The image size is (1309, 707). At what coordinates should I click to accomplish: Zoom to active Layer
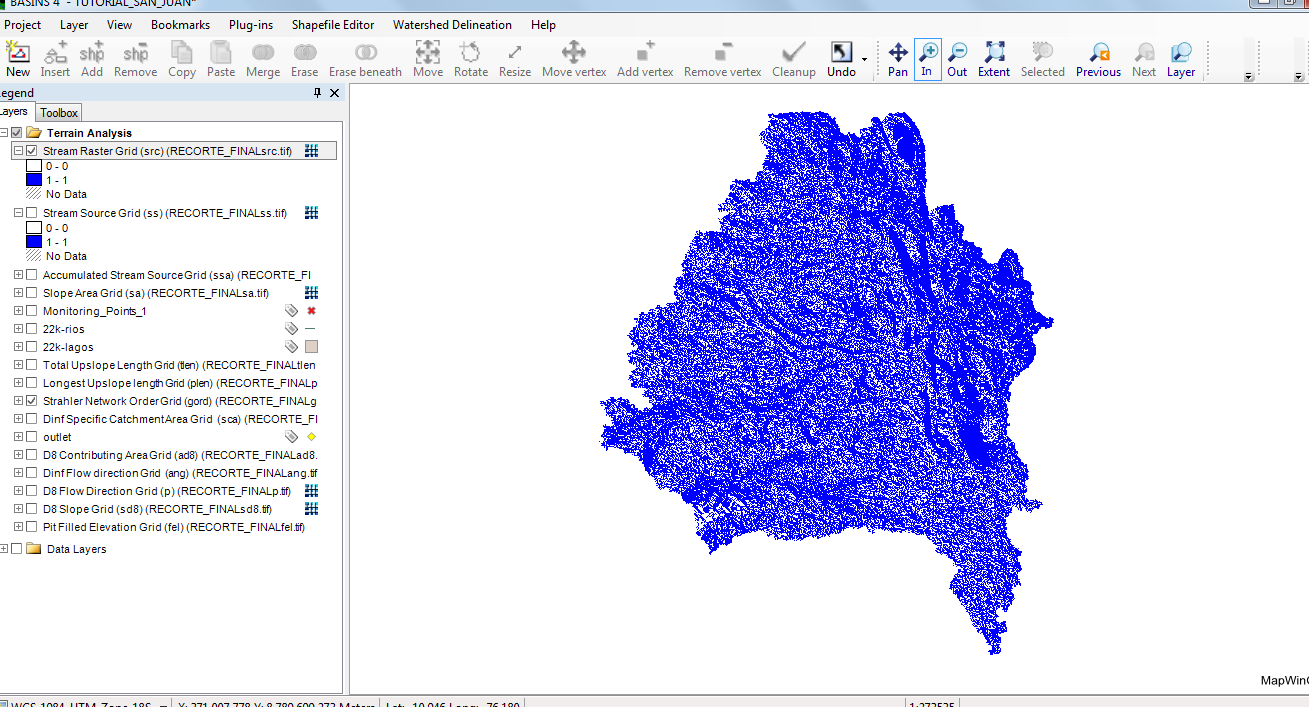point(1181,59)
